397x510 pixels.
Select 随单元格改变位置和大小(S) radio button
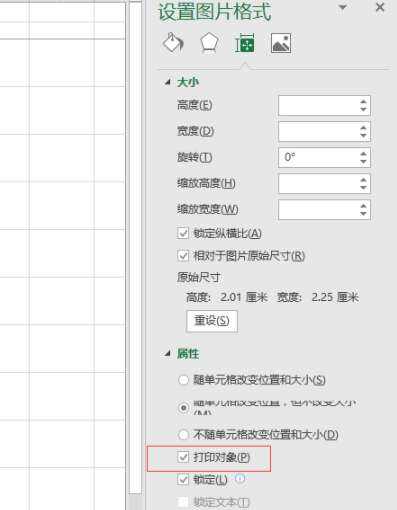click(183, 380)
